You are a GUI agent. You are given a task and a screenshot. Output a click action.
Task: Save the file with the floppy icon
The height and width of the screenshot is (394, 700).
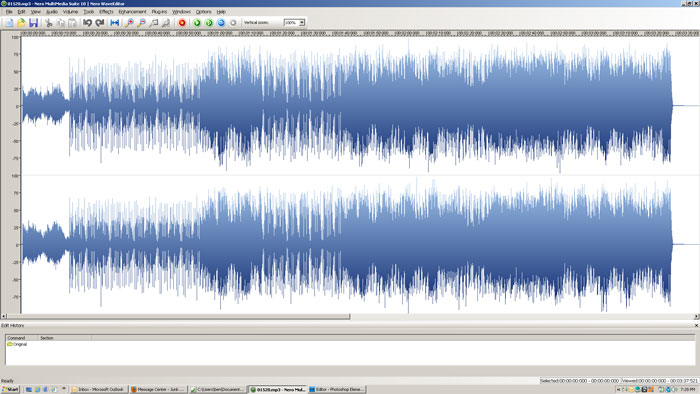point(33,23)
